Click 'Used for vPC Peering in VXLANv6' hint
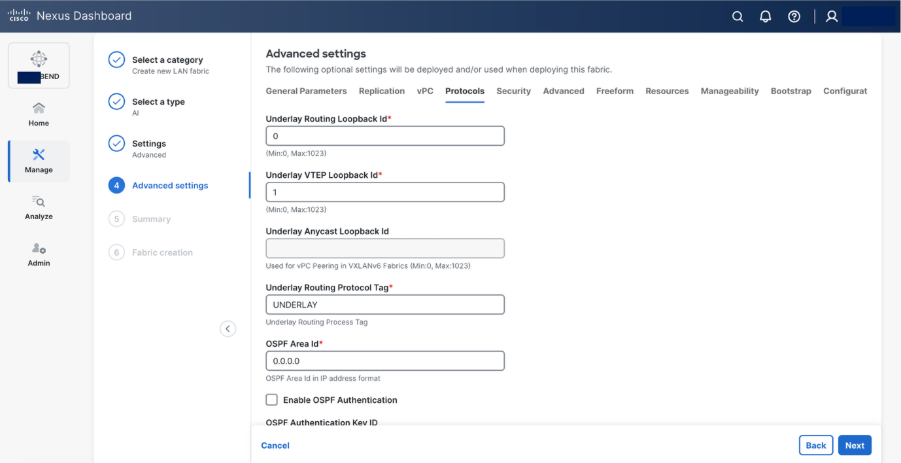The width and height of the screenshot is (901, 463). coord(368,266)
